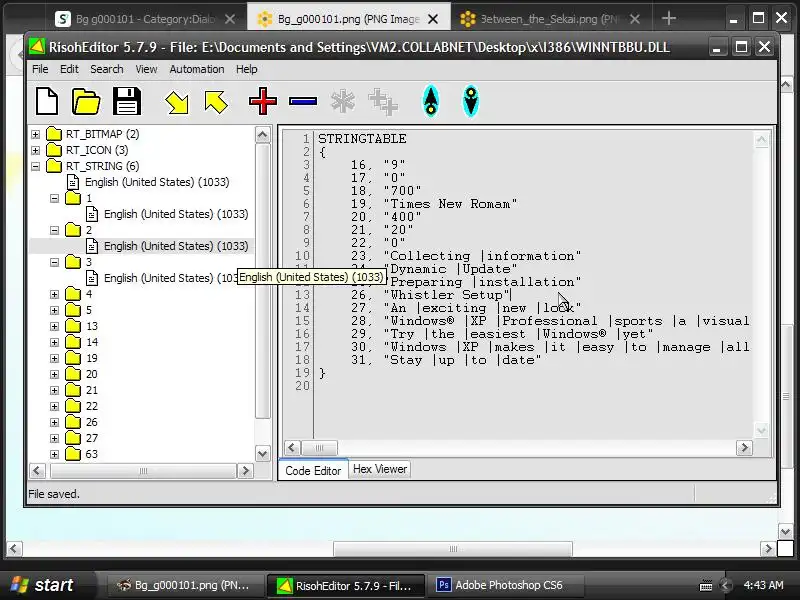The width and height of the screenshot is (800, 600).
Task: Click the yellow down-right arrow toolbar icon
Action: click(x=177, y=102)
